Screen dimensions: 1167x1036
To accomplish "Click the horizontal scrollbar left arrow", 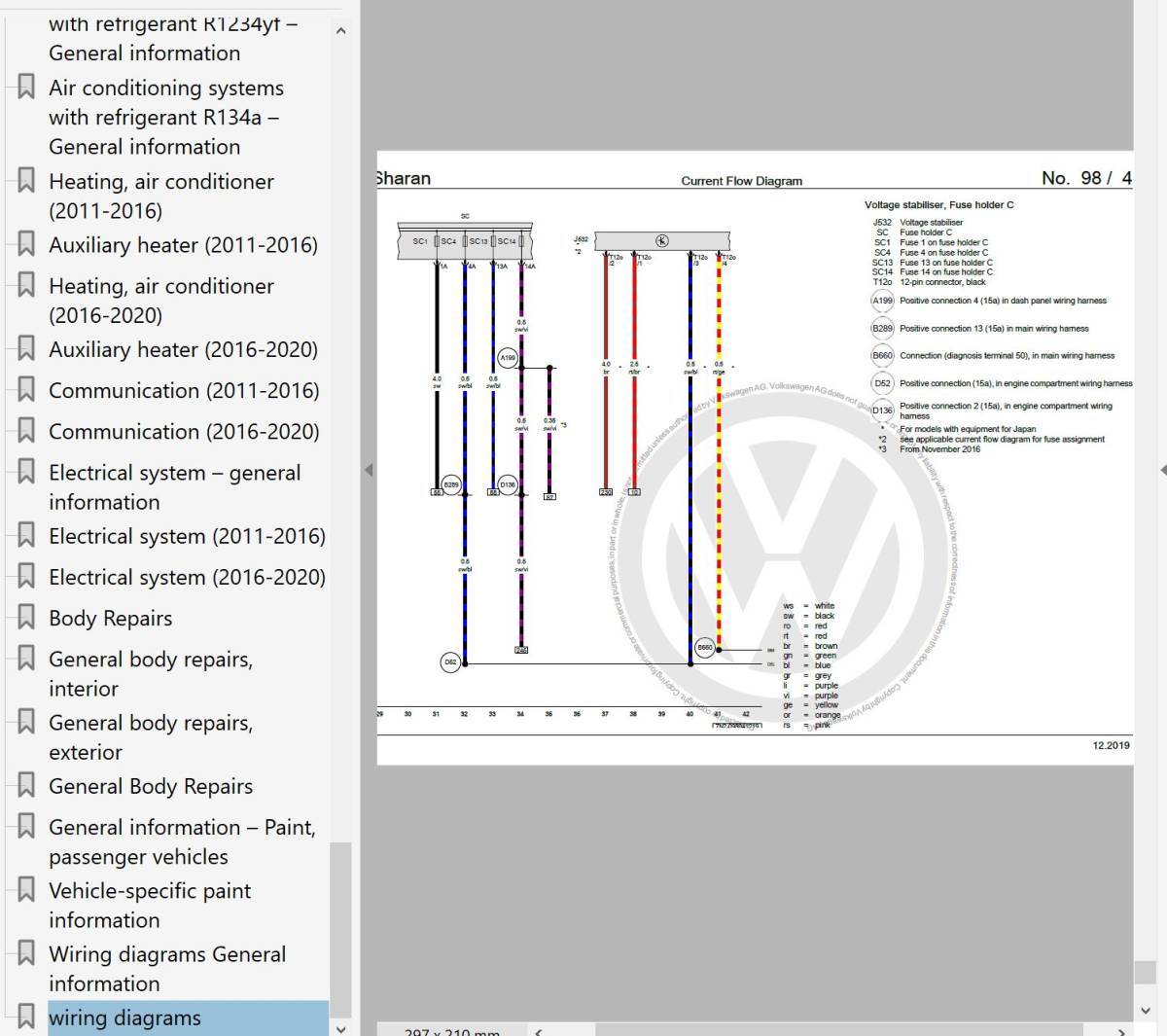I will pos(539,1031).
